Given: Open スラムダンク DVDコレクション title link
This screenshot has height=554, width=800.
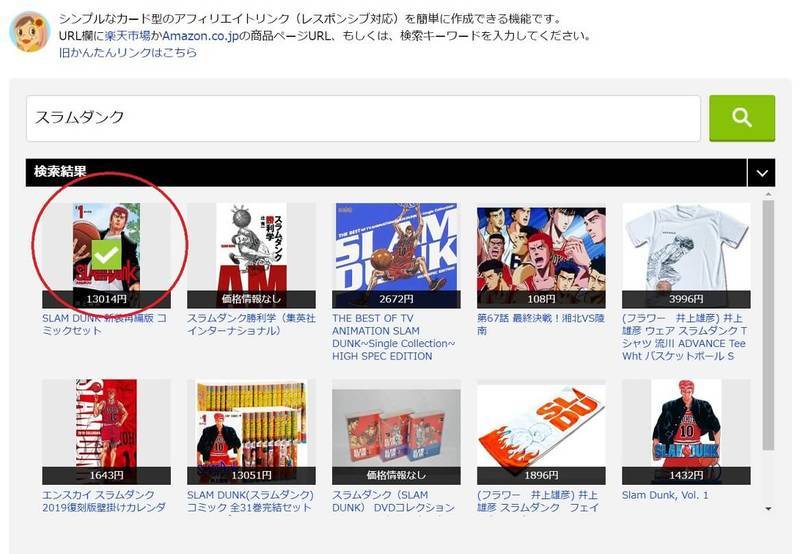Looking at the screenshot, I should [393, 501].
